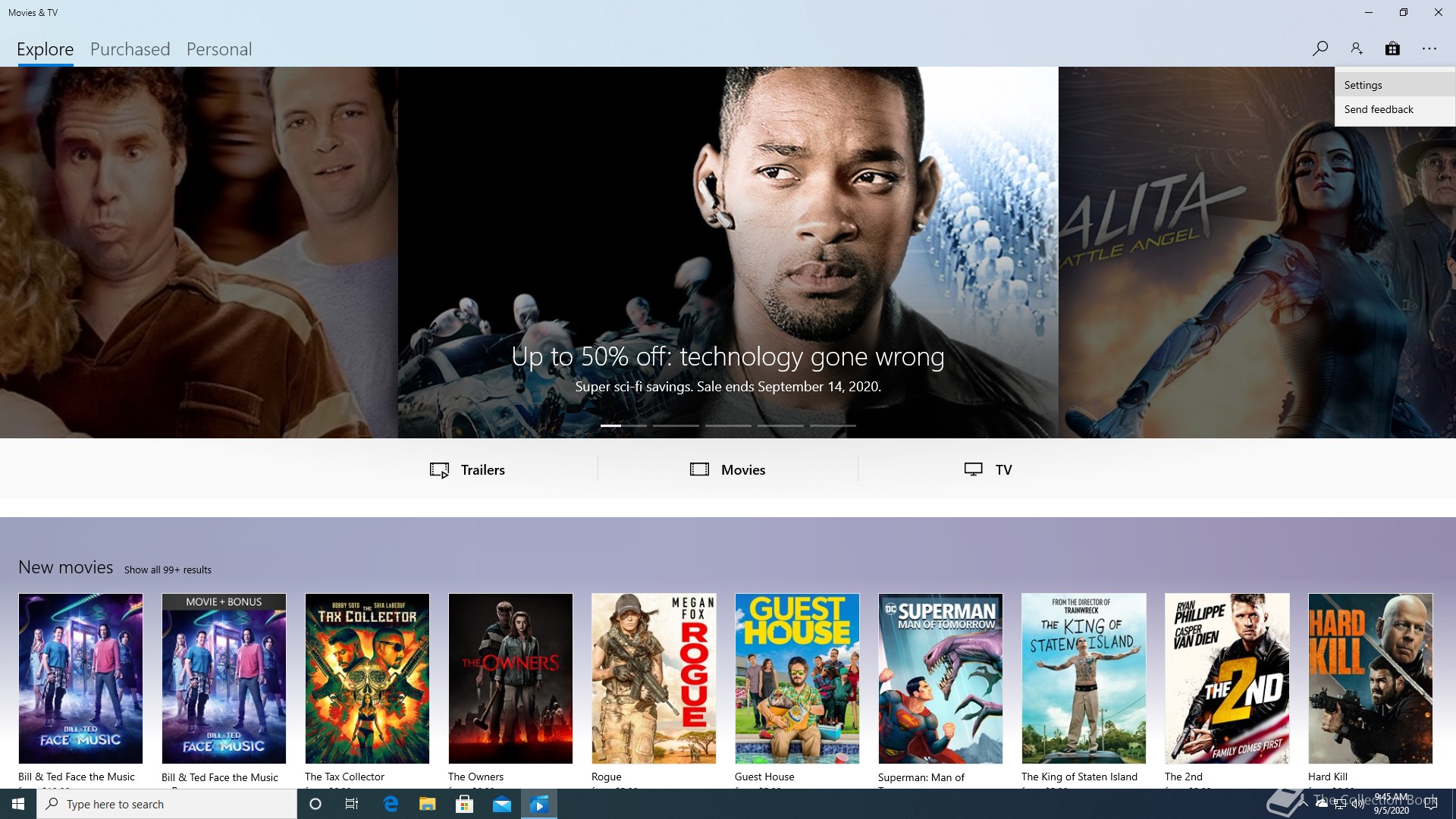Open the Windows Start menu

(18, 804)
